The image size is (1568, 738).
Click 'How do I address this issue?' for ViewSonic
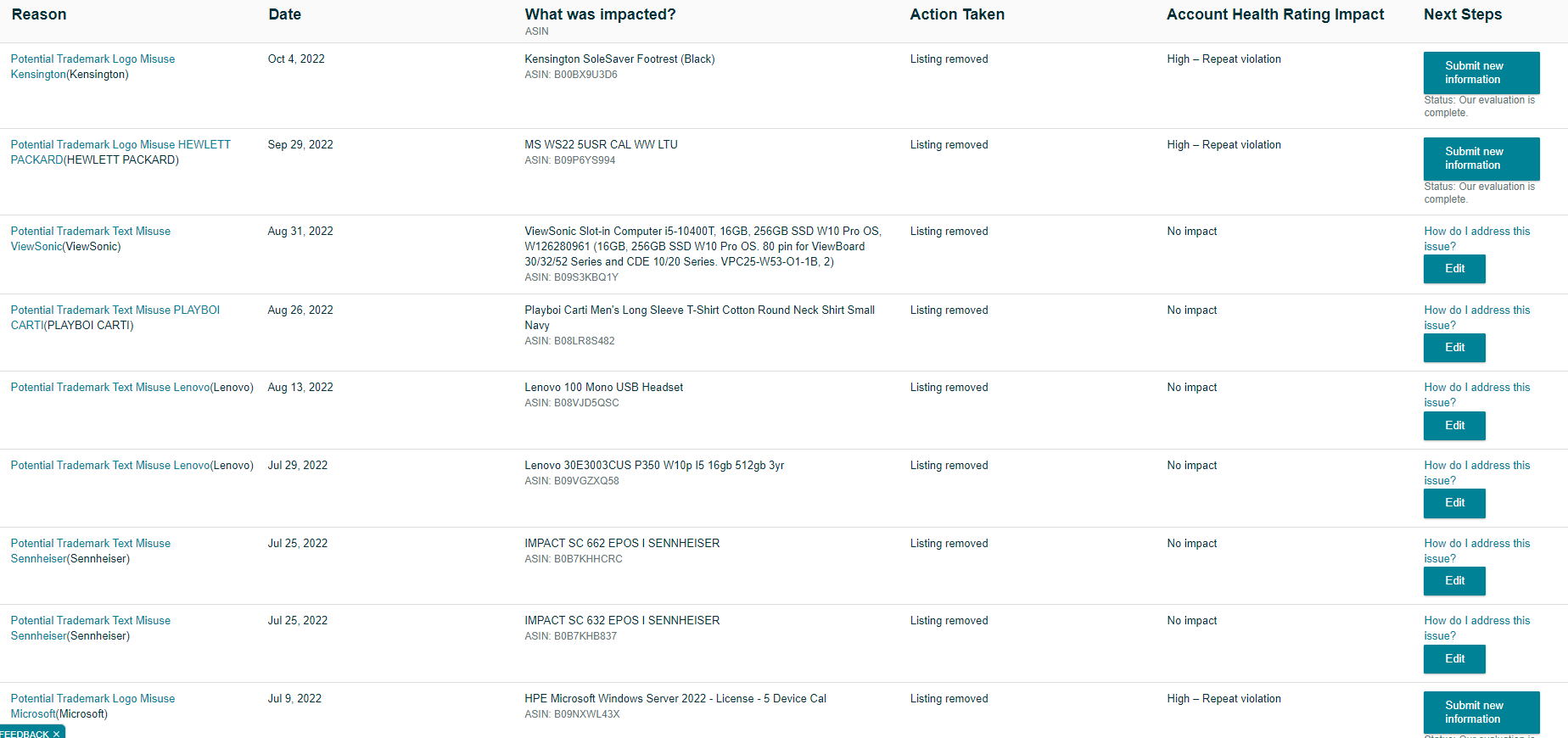[1476, 232]
